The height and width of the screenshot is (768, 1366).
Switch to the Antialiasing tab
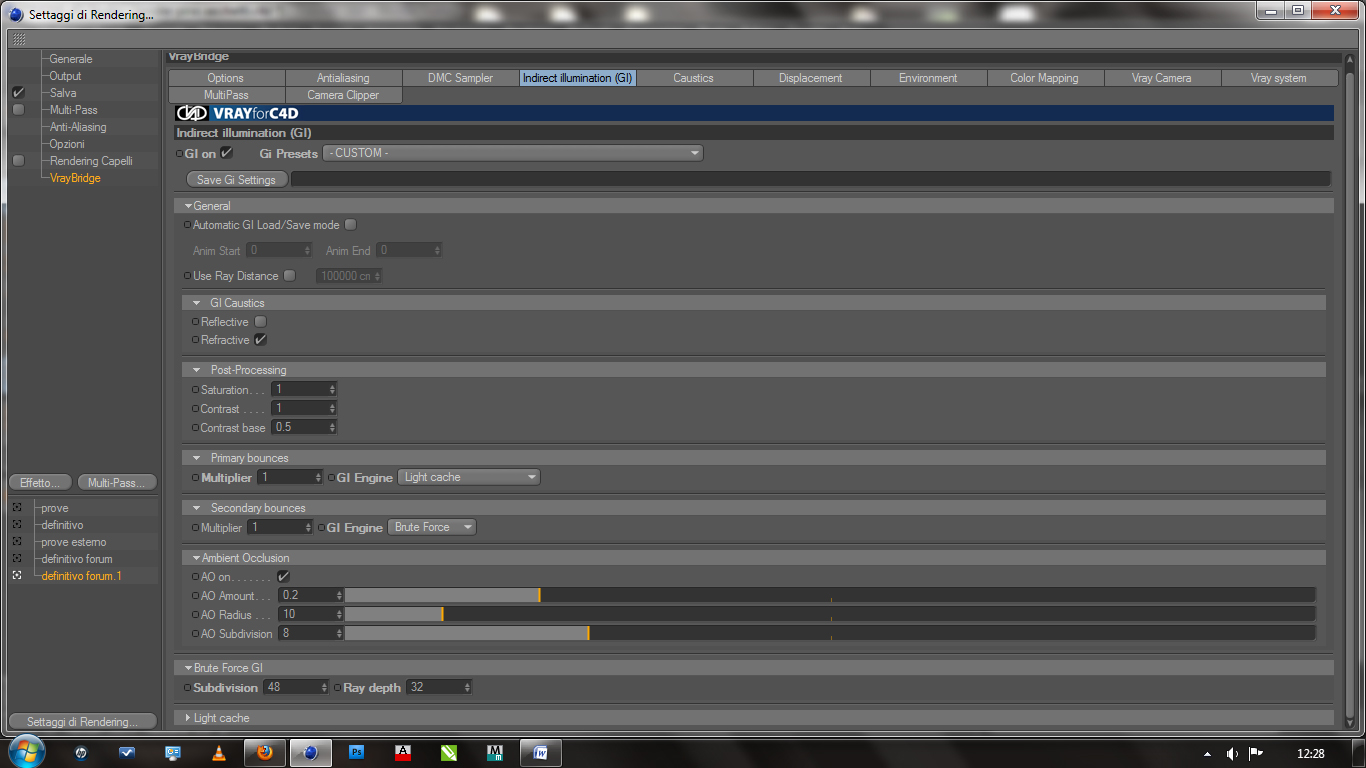(x=343, y=78)
